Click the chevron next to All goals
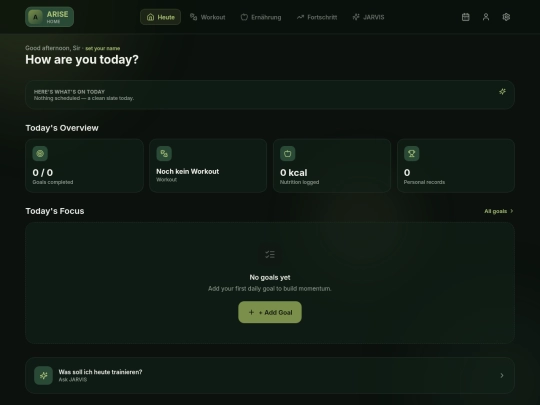This screenshot has width=540, height=405. (512, 211)
